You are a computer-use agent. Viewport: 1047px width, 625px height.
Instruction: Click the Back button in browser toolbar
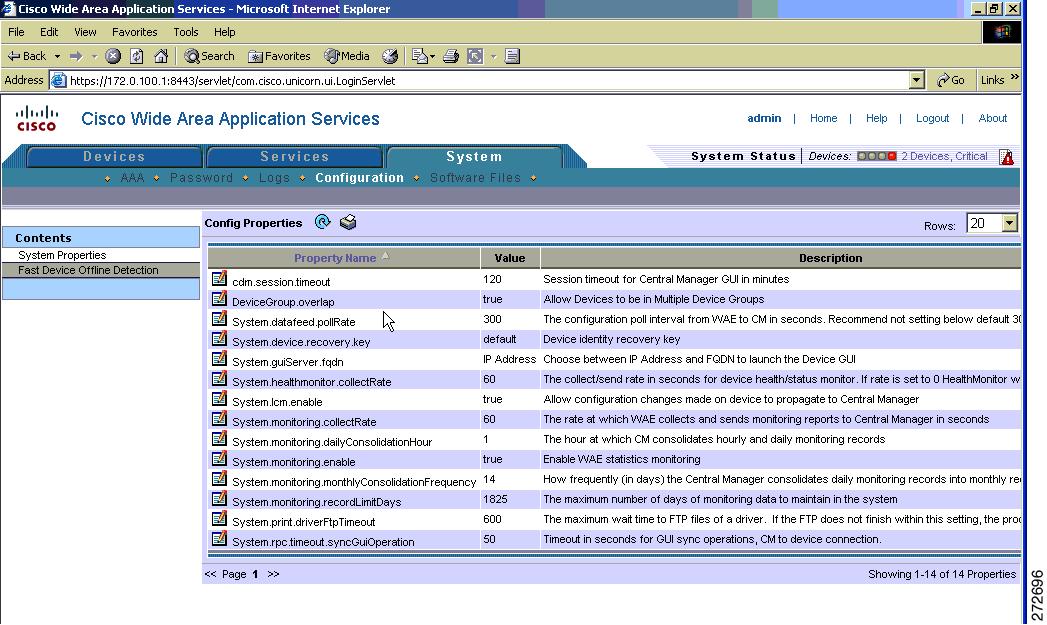[x=27, y=56]
